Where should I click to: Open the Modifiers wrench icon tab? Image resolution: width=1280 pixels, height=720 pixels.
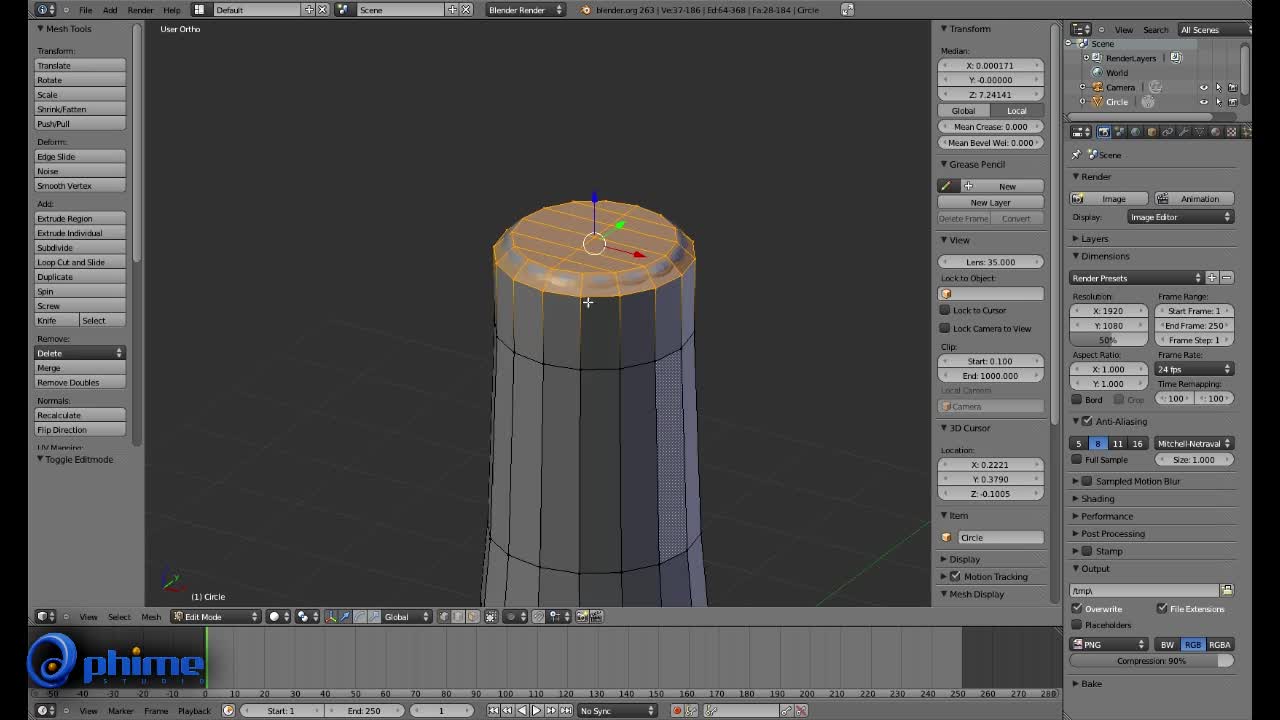click(x=1183, y=132)
